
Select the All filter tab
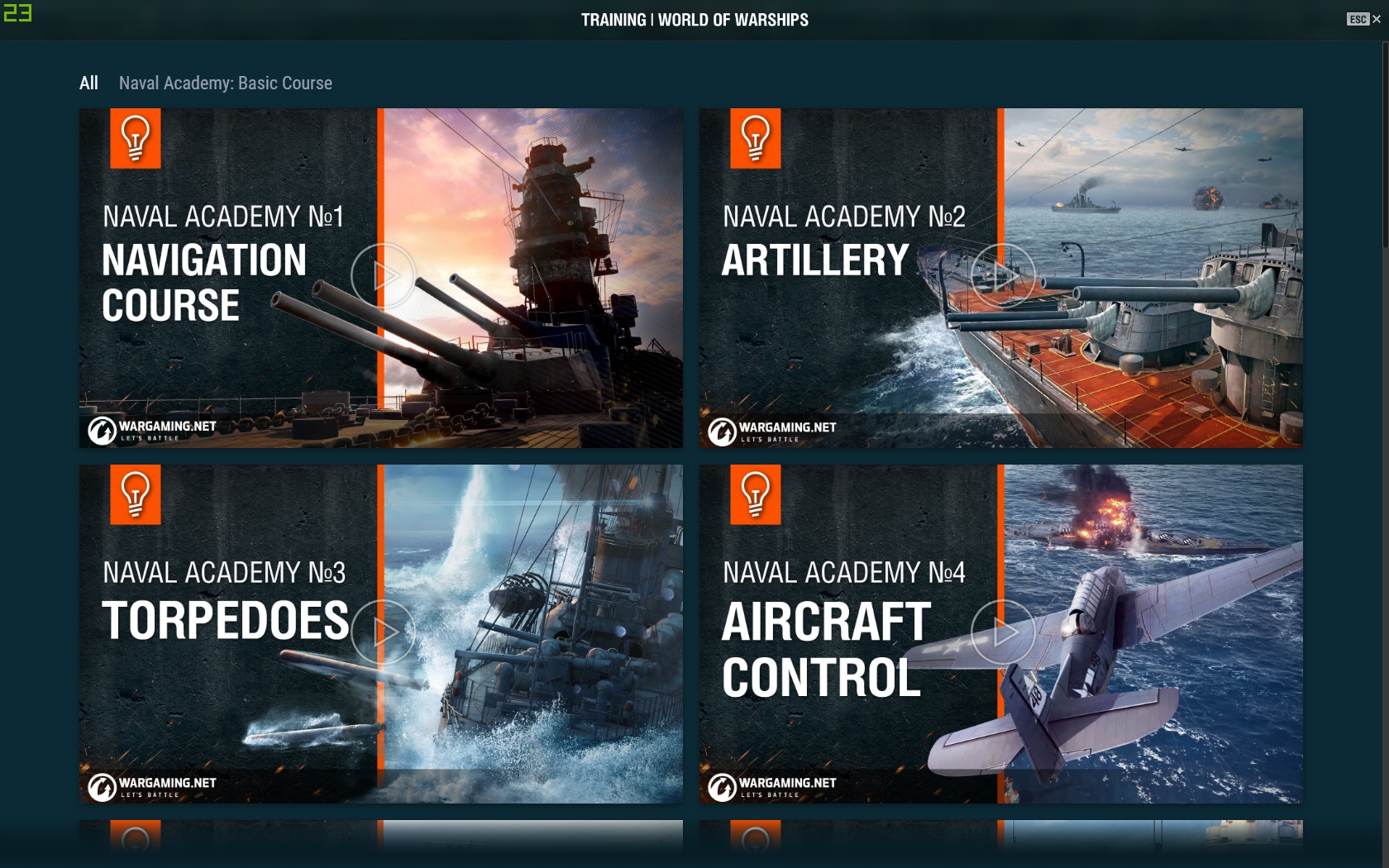(88, 83)
